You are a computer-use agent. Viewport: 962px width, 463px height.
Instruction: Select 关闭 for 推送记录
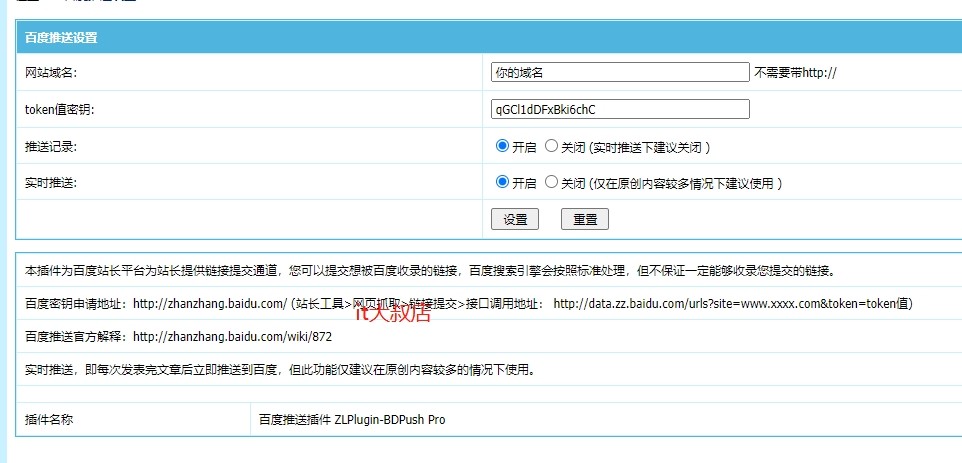[x=552, y=146]
